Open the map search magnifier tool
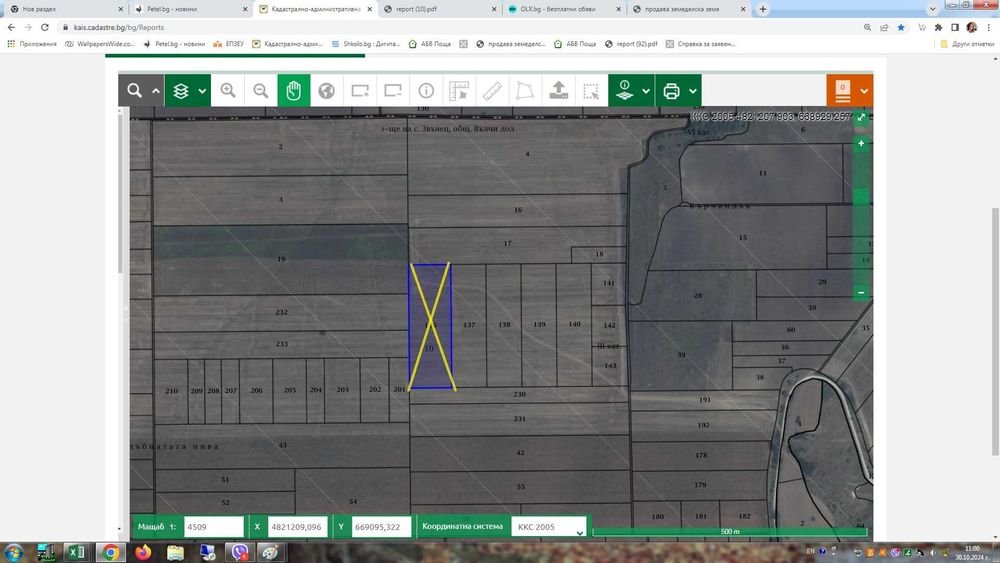This screenshot has width=1000, height=563. (x=134, y=91)
